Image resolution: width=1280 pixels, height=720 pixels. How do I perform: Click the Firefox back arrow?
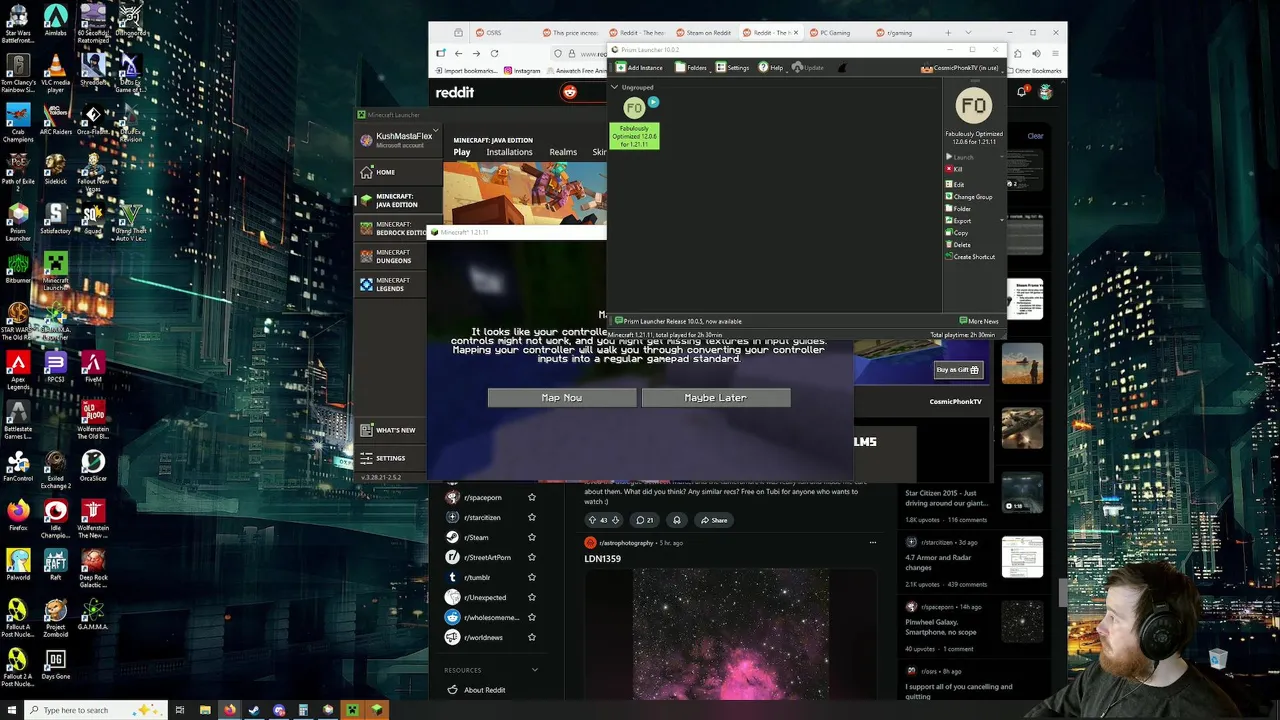[458, 53]
